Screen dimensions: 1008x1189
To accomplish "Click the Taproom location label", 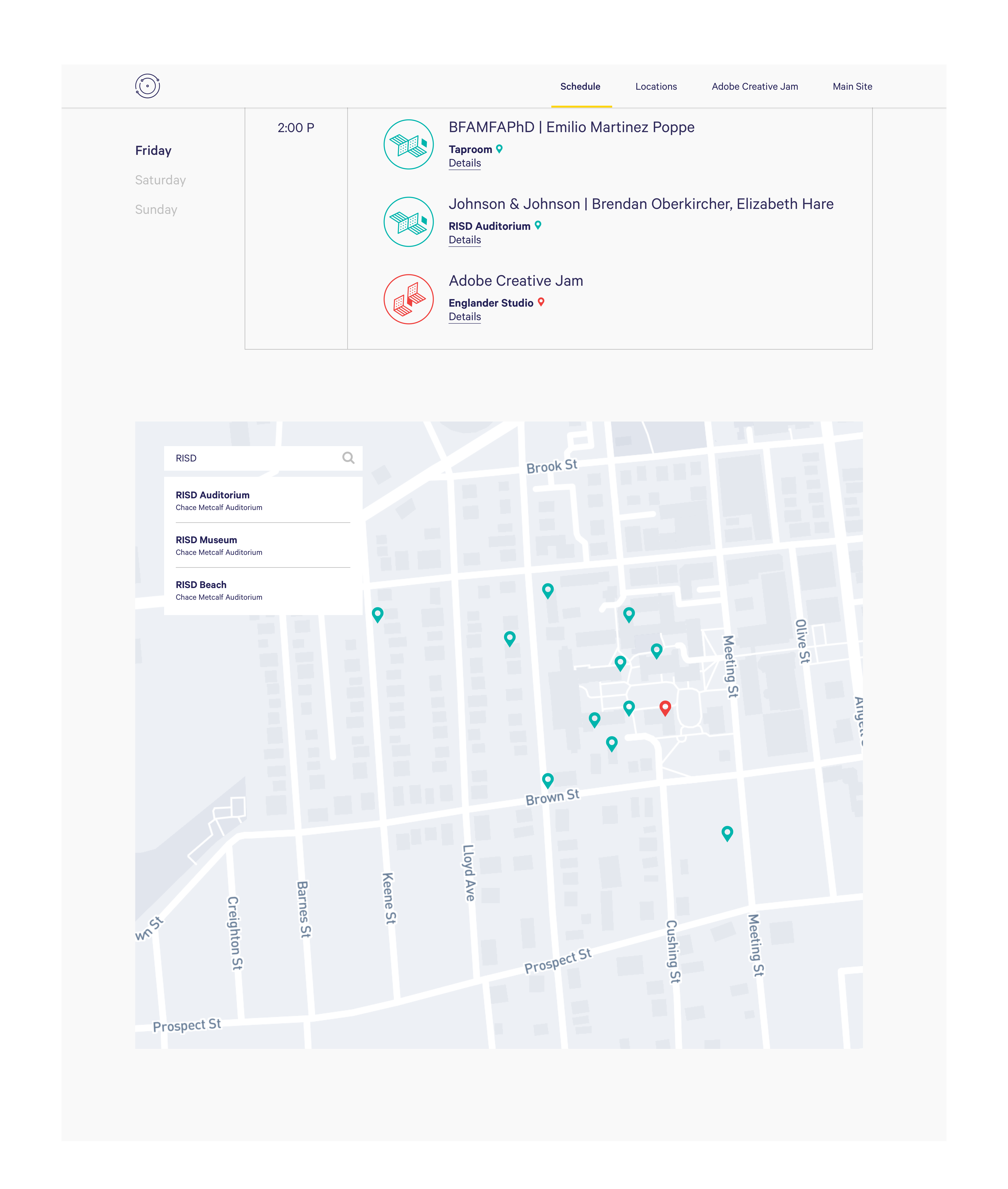I will (470, 150).
